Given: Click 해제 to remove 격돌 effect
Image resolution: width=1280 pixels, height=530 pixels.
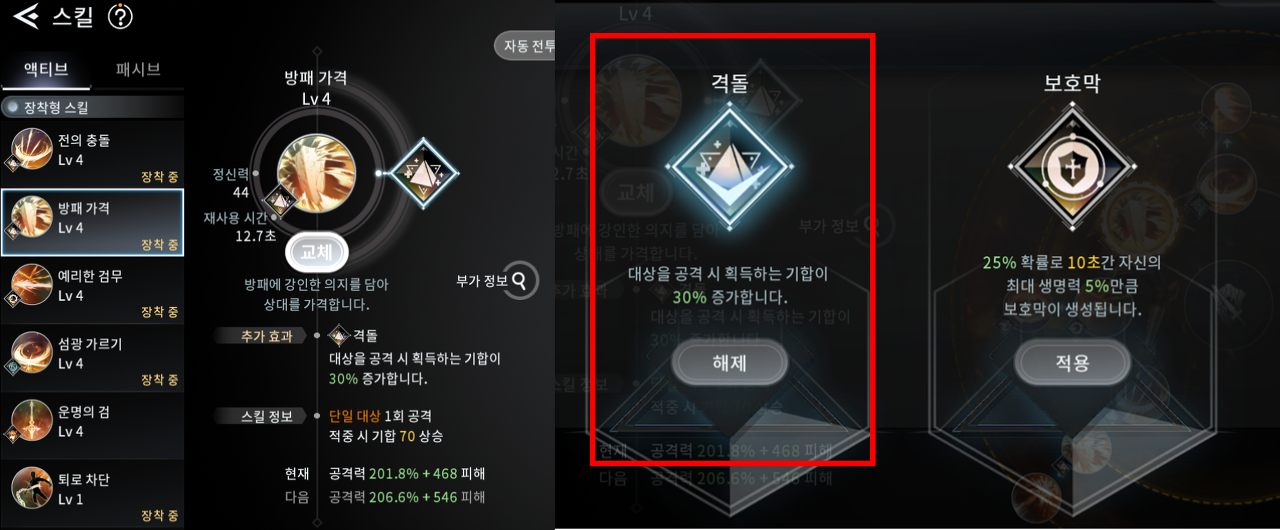Looking at the screenshot, I should (x=730, y=363).
